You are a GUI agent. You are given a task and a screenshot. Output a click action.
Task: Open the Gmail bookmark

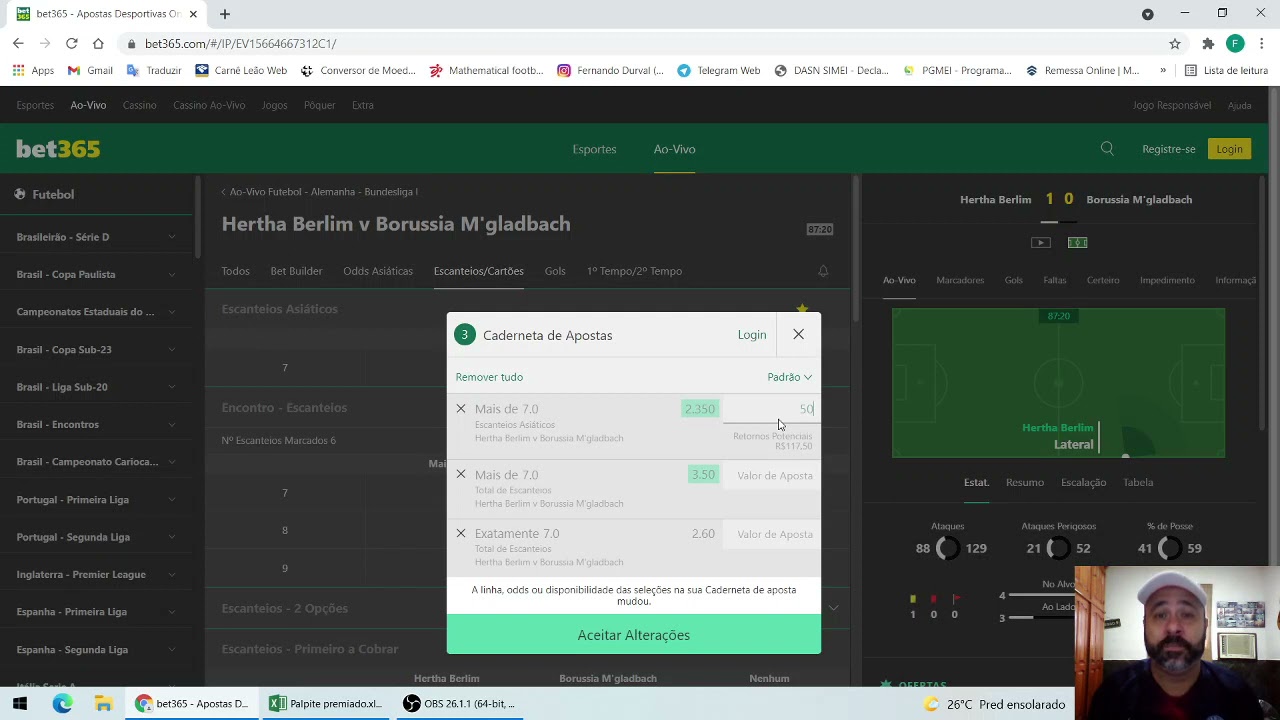(90, 70)
